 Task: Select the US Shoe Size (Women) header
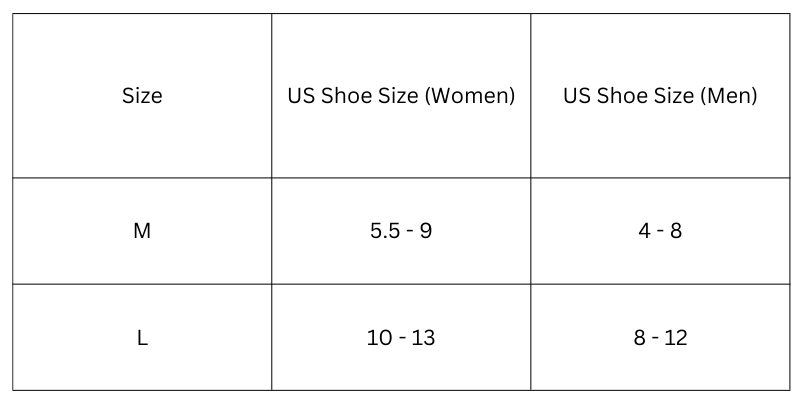coord(401,96)
